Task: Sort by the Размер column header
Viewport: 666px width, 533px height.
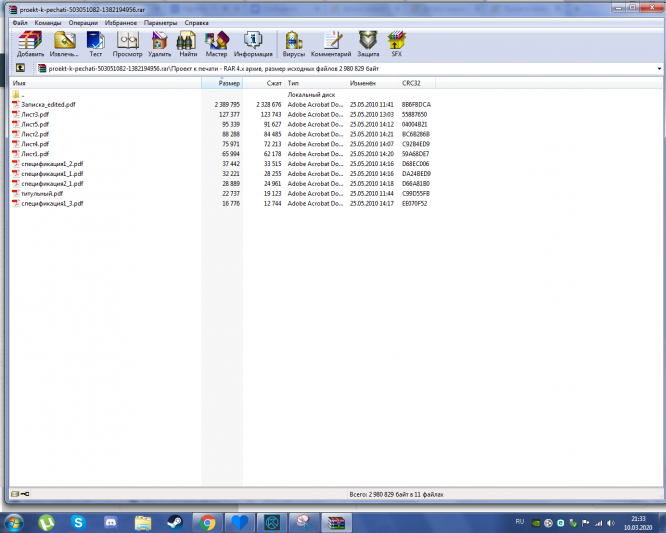Action: click(222, 83)
